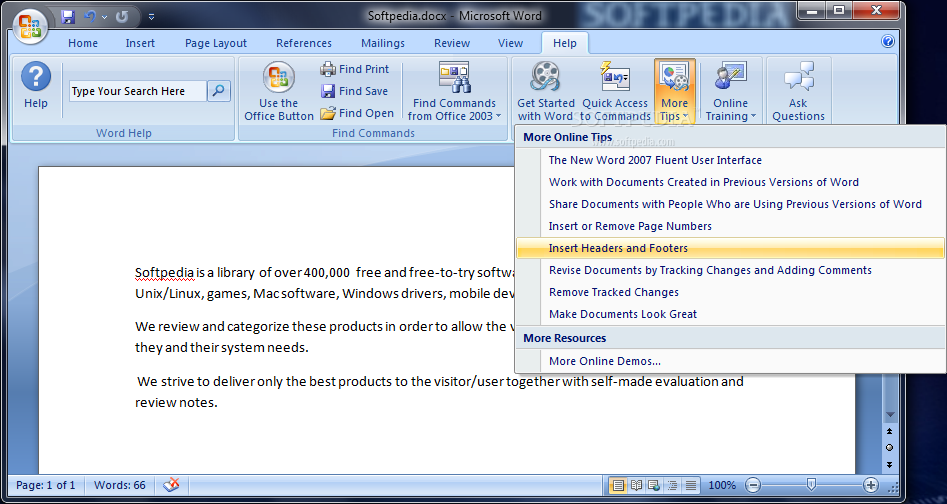The image size is (947, 504).
Task: Click the vertical scrollbar down arrow
Action: [x=890, y=415]
